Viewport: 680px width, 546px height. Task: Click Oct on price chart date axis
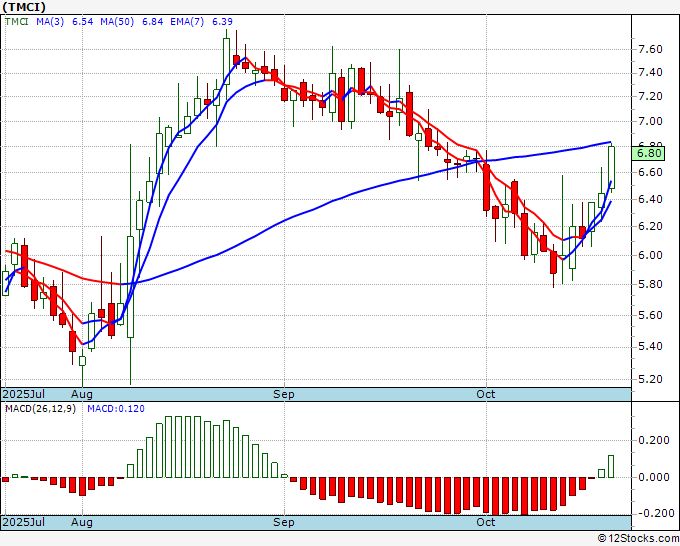tap(486, 394)
